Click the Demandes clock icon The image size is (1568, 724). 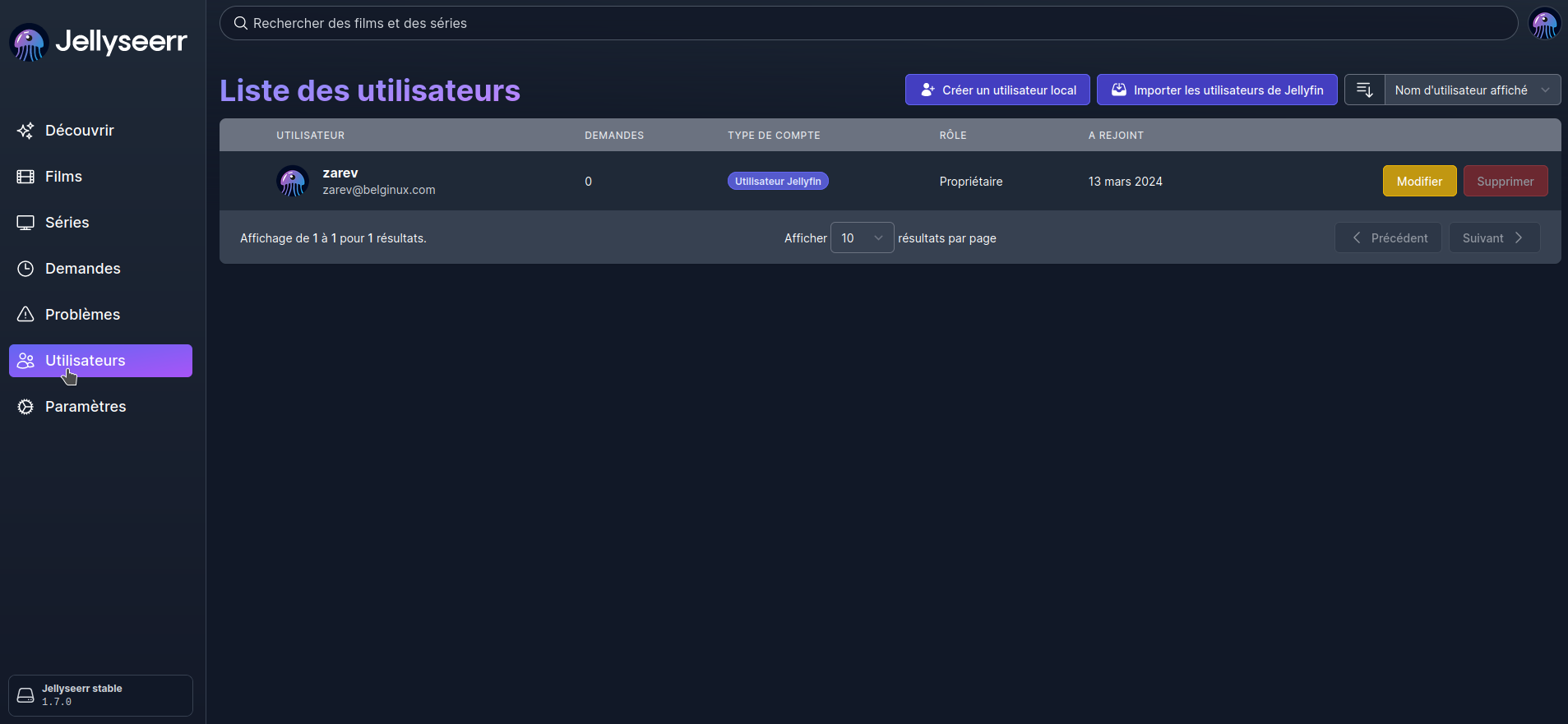pos(25,269)
